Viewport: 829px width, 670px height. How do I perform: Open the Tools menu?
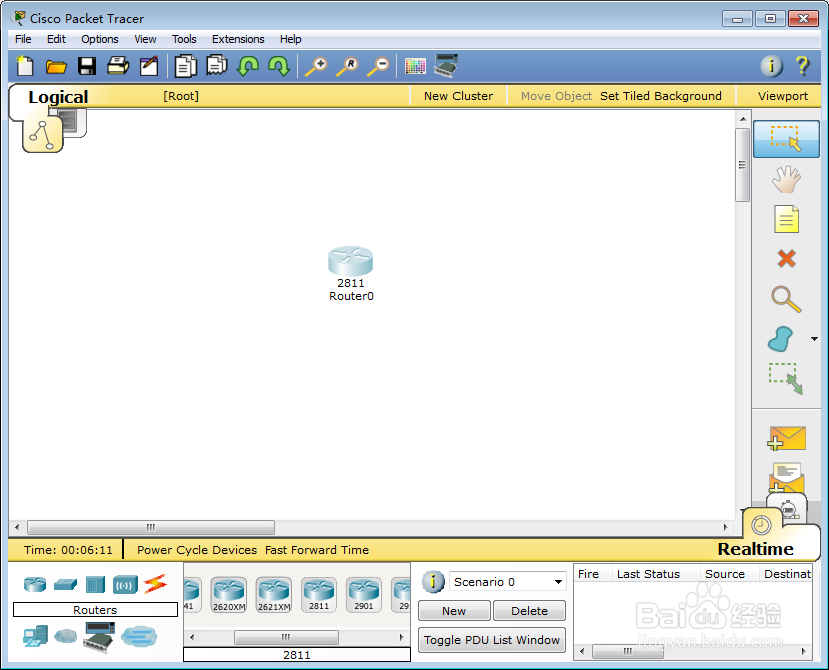coord(184,39)
